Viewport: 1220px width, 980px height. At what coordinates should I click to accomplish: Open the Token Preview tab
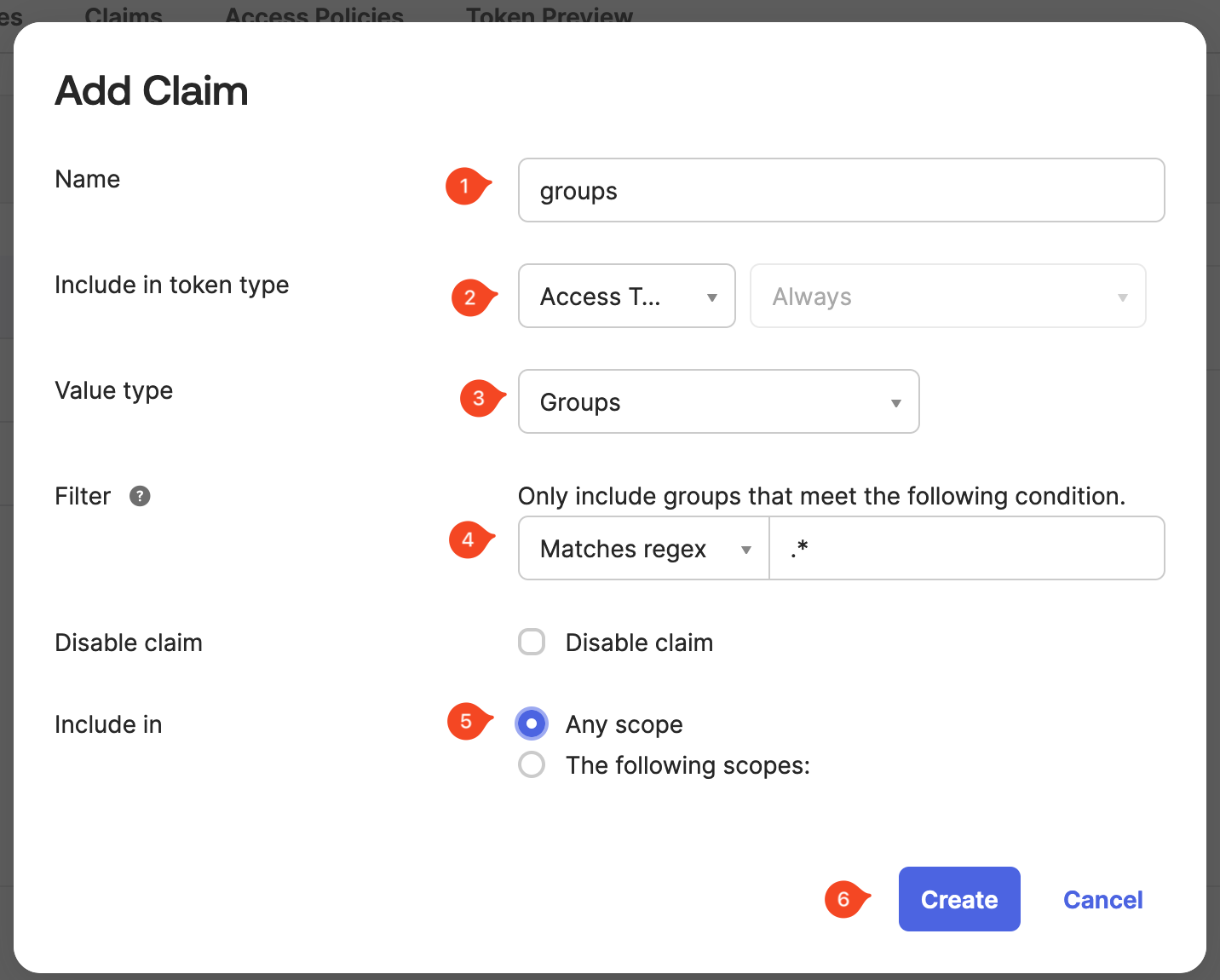pos(549,14)
